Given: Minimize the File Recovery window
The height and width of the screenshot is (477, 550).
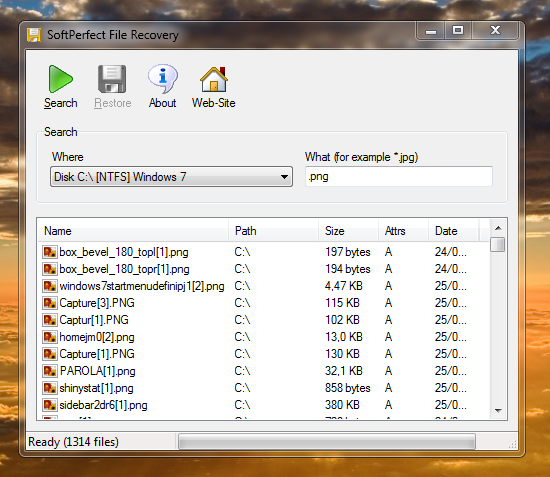Looking at the screenshot, I should click(431, 31).
